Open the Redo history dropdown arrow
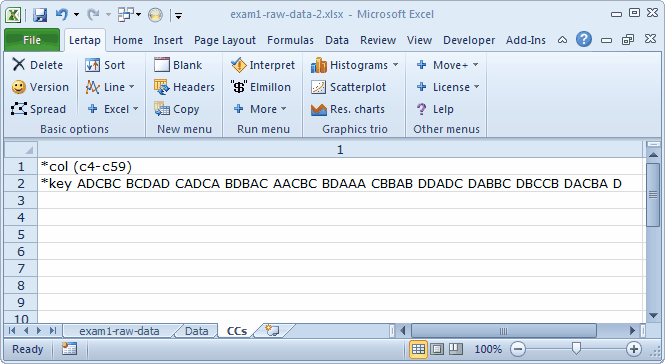 click(x=108, y=15)
